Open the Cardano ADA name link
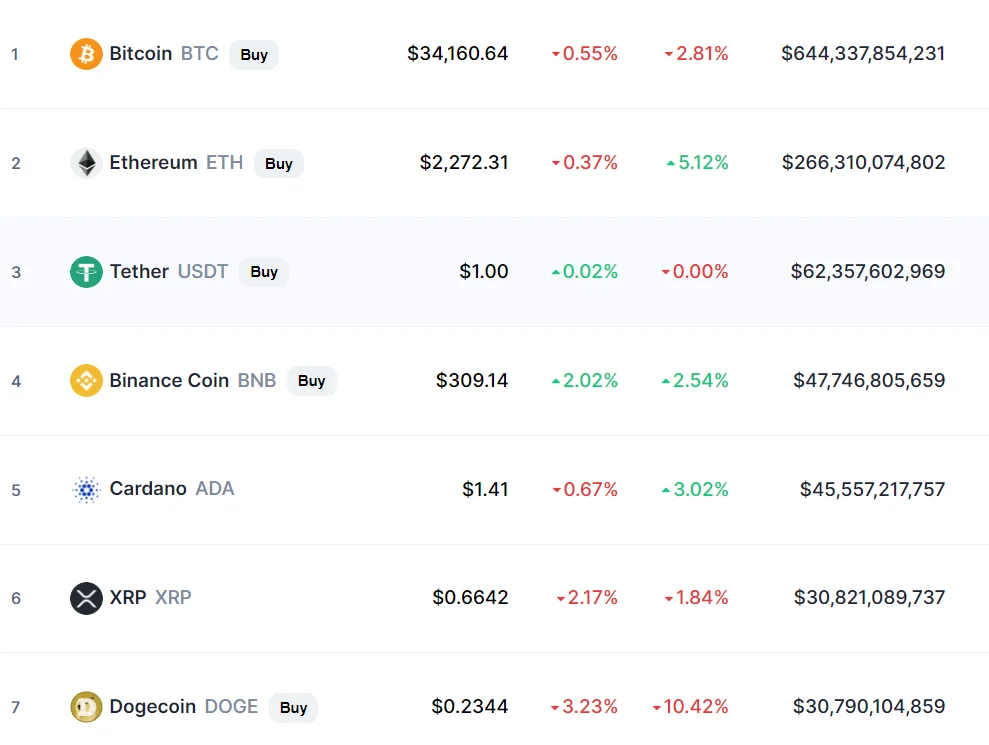The width and height of the screenshot is (989, 745). (x=172, y=489)
